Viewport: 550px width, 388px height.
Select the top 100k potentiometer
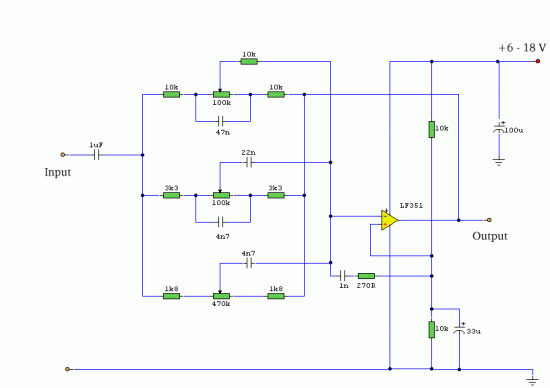click(221, 94)
